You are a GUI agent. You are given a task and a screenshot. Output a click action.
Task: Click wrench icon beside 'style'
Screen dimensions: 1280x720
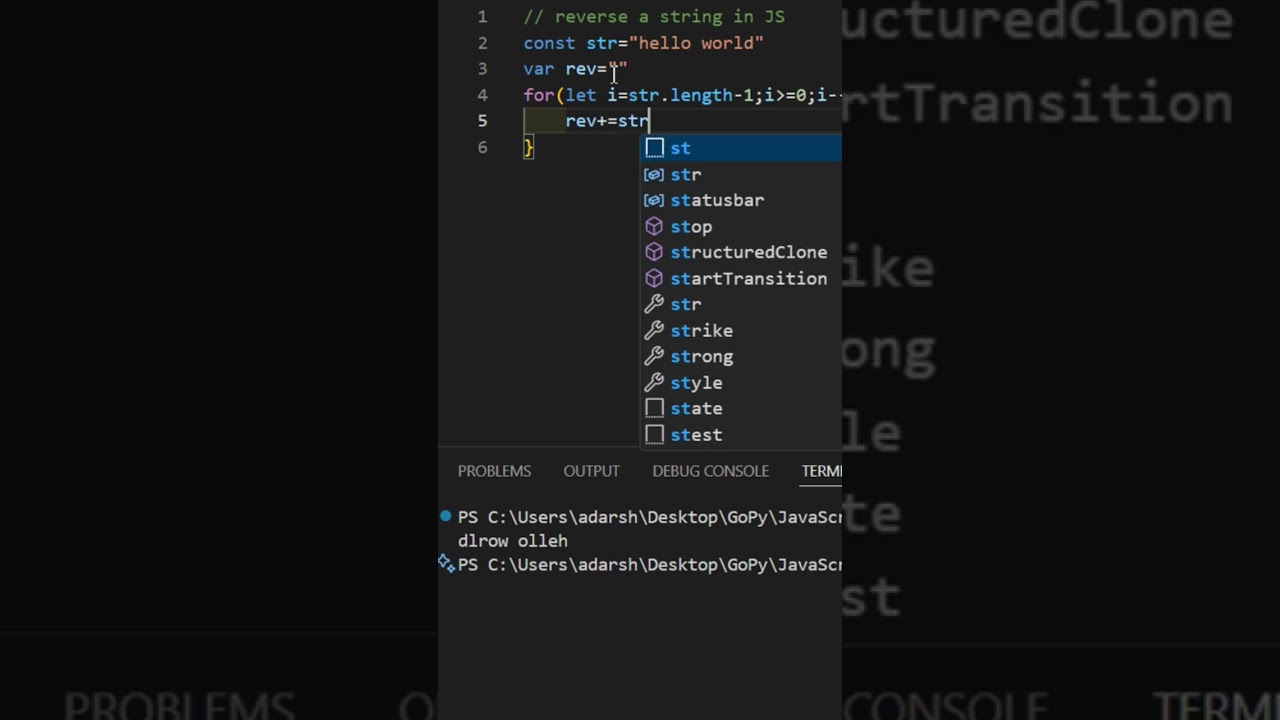pyautogui.click(x=654, y=382)
